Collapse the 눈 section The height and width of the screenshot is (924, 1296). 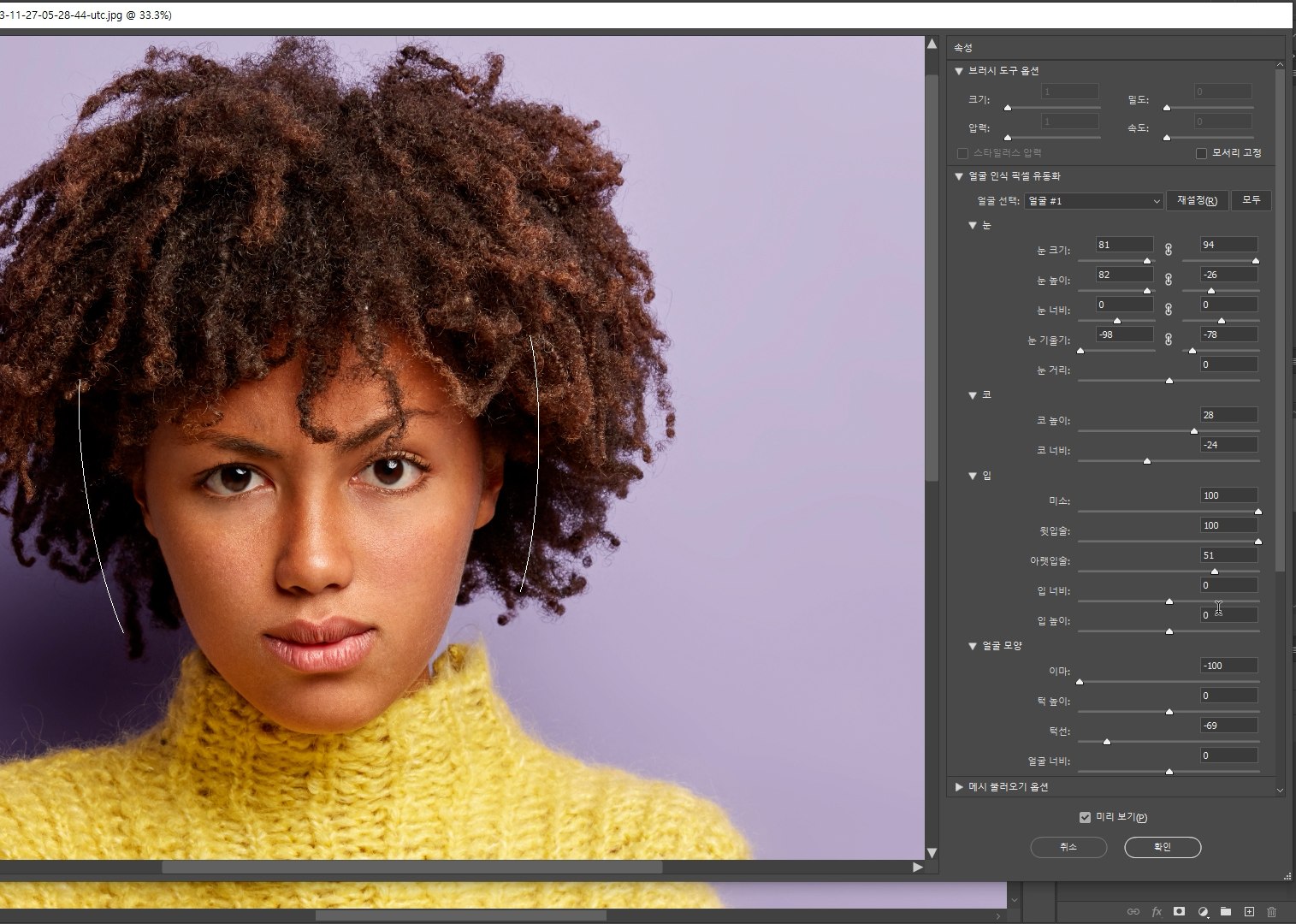[x=973, y=225]
